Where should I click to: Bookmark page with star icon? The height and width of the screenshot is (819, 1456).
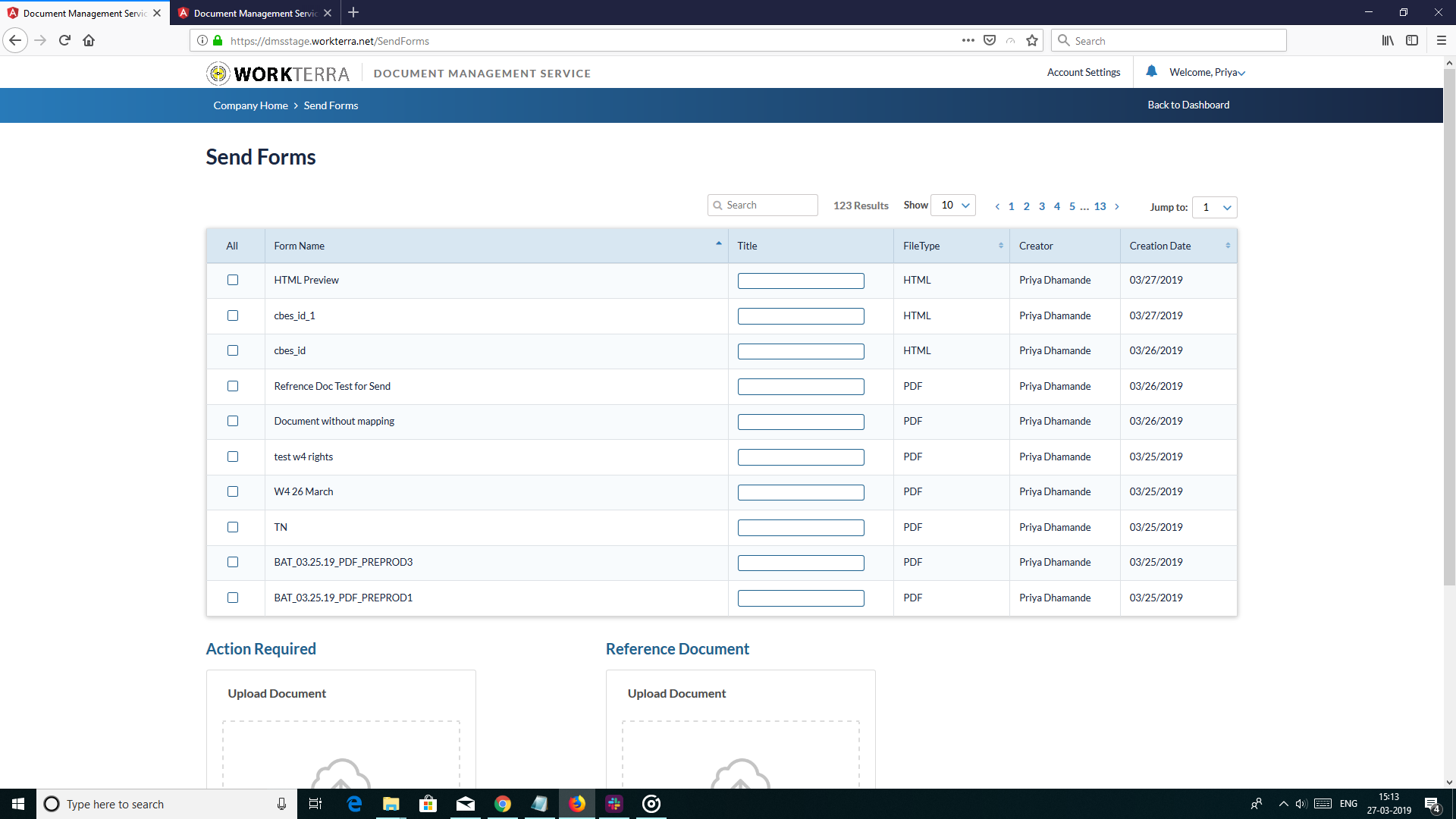pos(1031,41)
